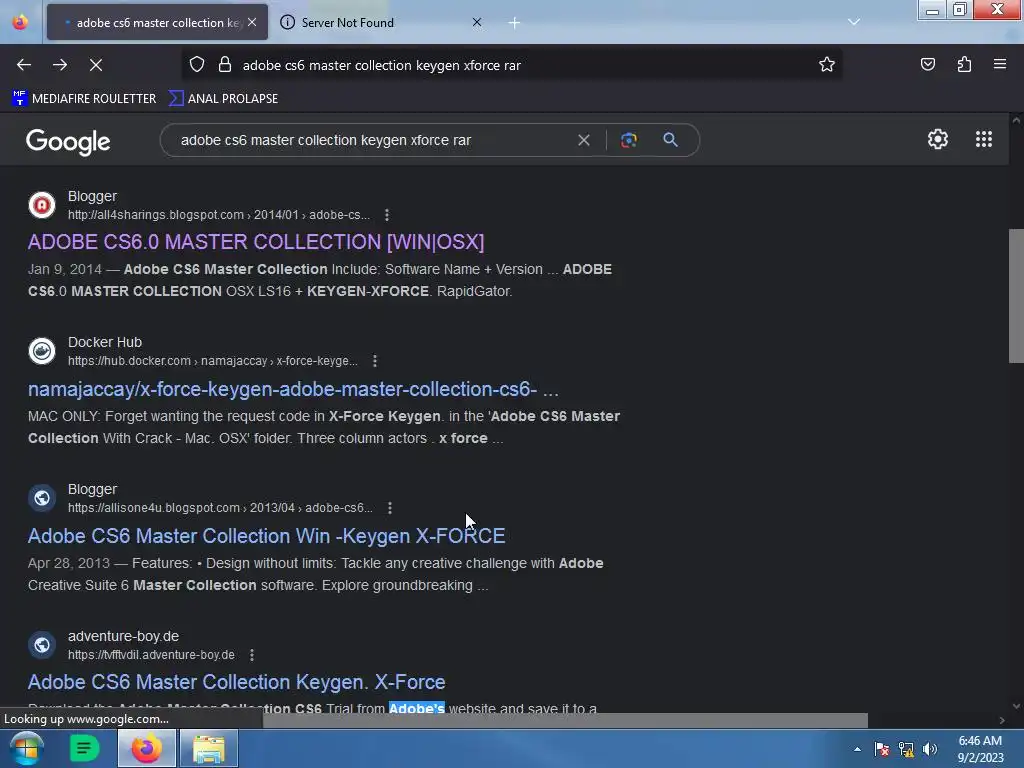This screenshot has width=1024, height=768.
Task: Save page to Pocket
Action: 927,65
